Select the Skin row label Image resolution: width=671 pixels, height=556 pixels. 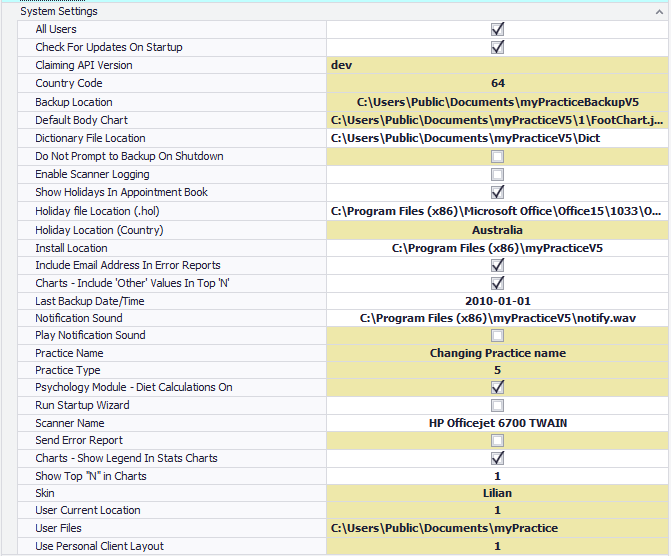[45, 493]
